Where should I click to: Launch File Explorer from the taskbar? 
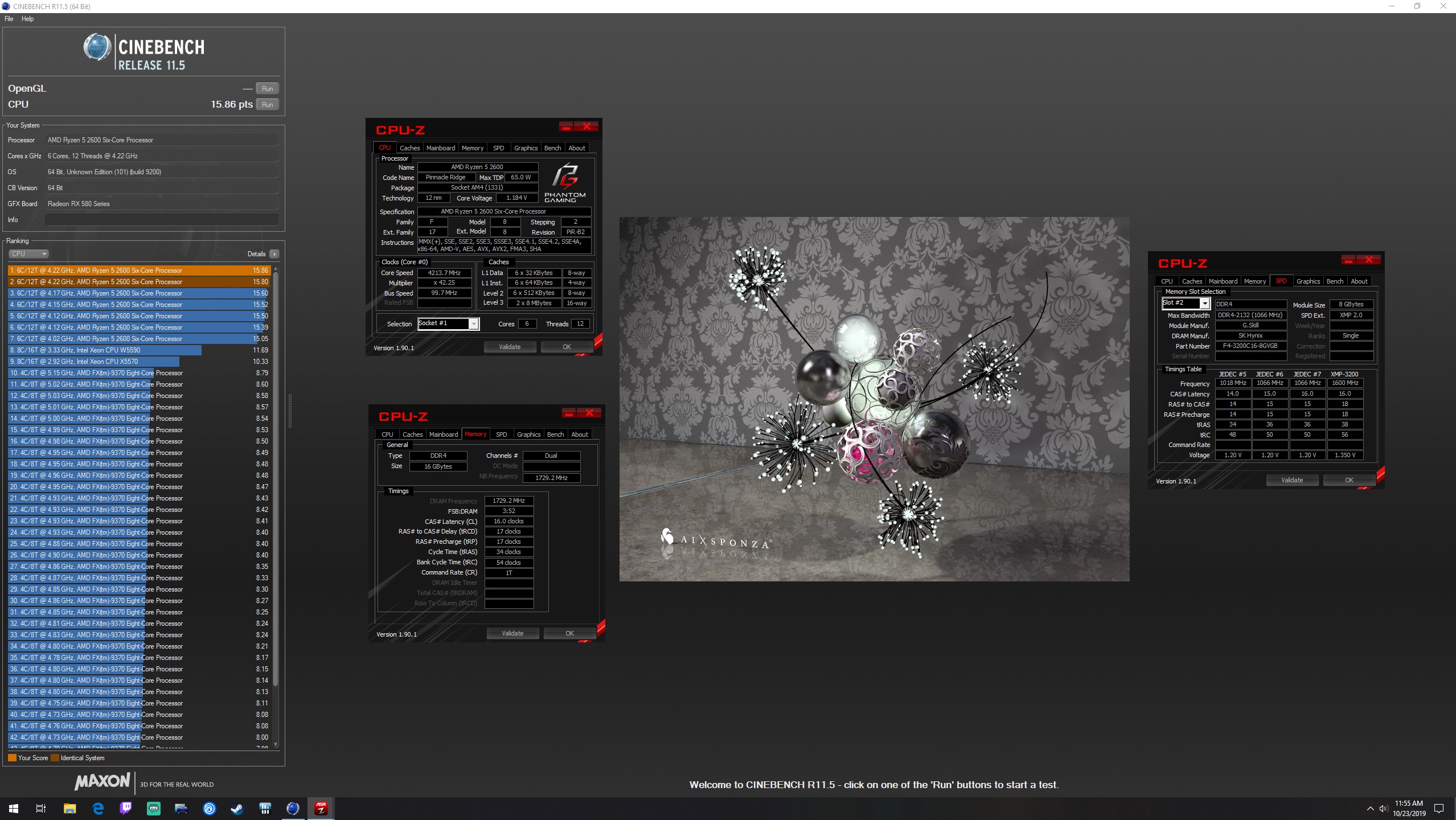coord(69,808)
